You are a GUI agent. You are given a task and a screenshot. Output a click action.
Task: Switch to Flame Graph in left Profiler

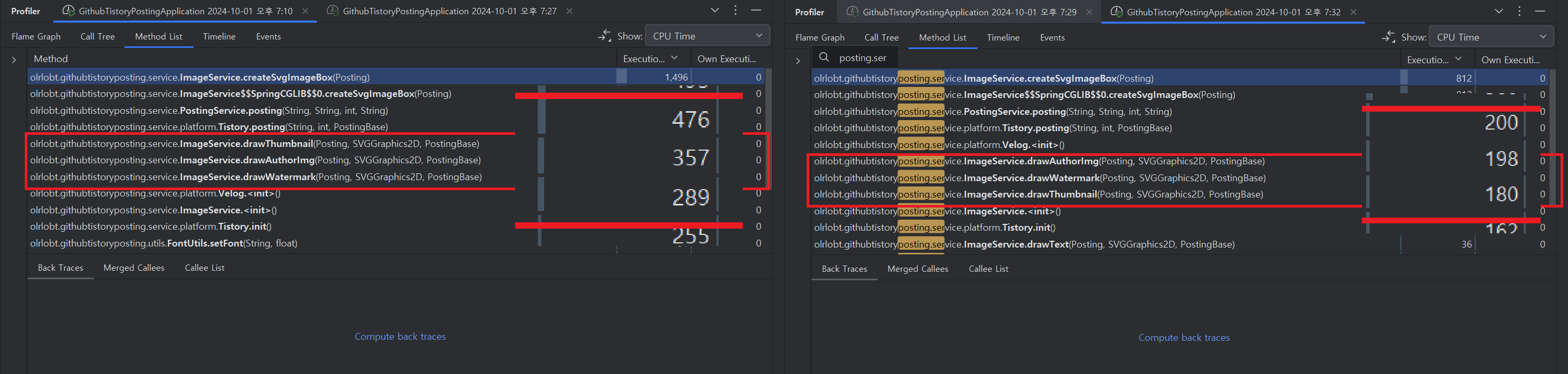point(36,36)
